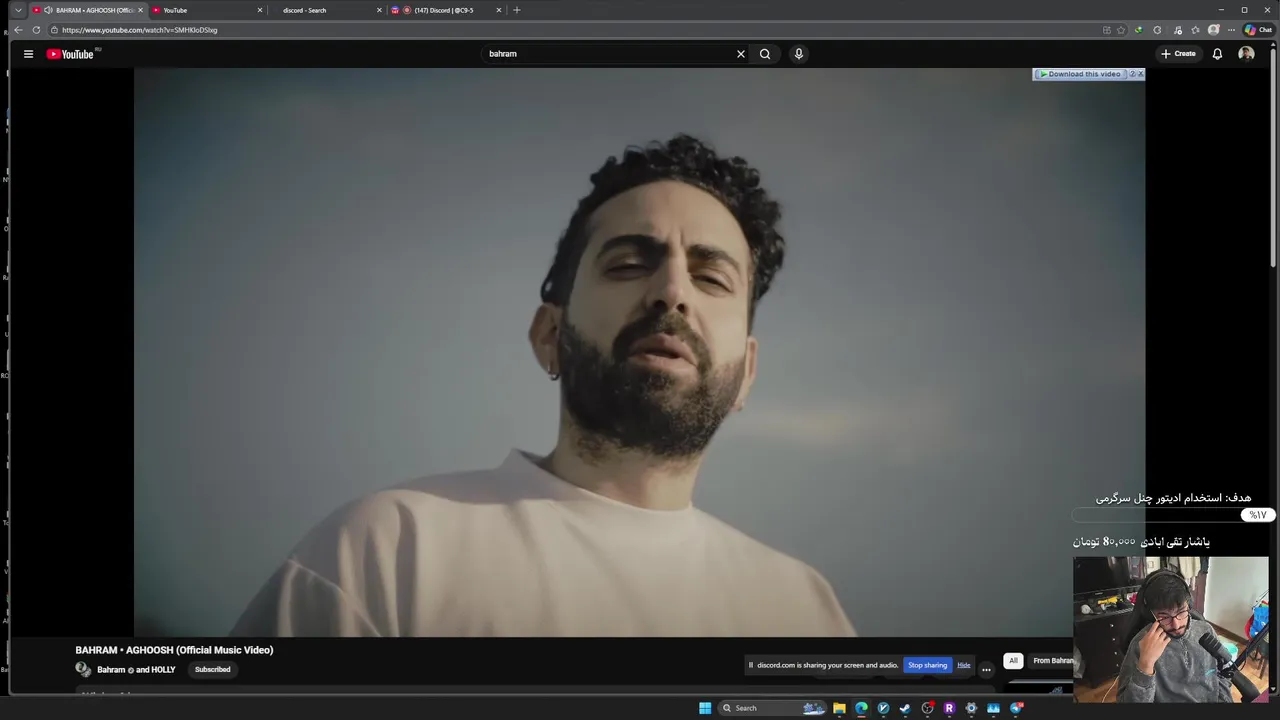
Task: Click the Create button on YouTube
Action: point(1178,54)
